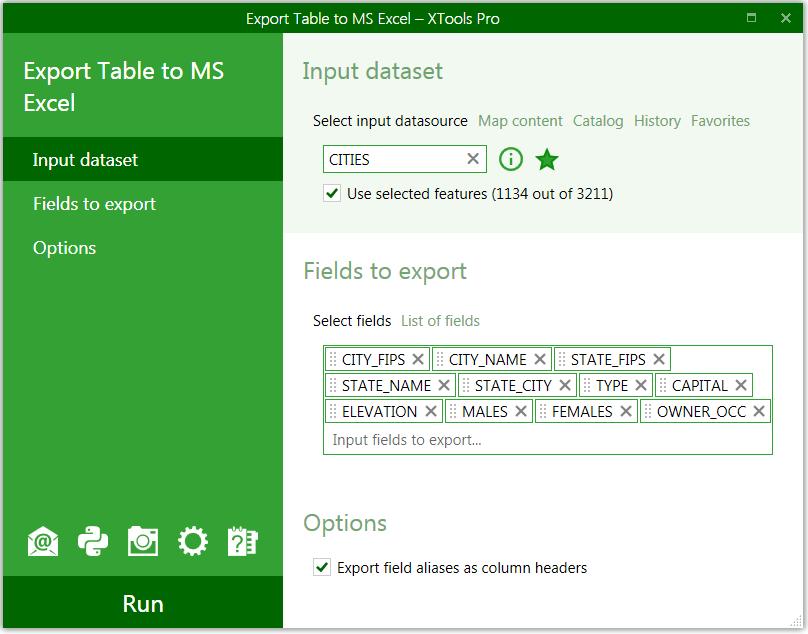
Task: Open the Python script export icon
Action: pyautogui.click(x=93, y=541)
